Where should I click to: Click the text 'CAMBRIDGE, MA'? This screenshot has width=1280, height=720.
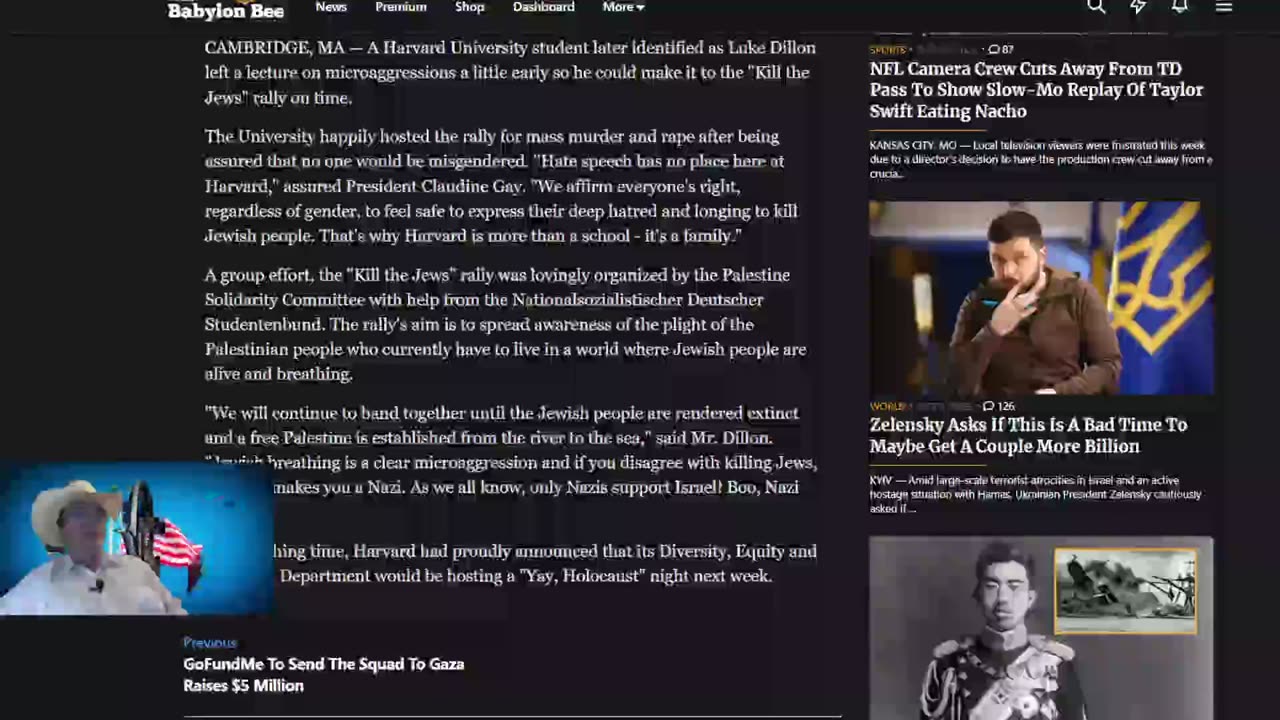pos(274,48)
